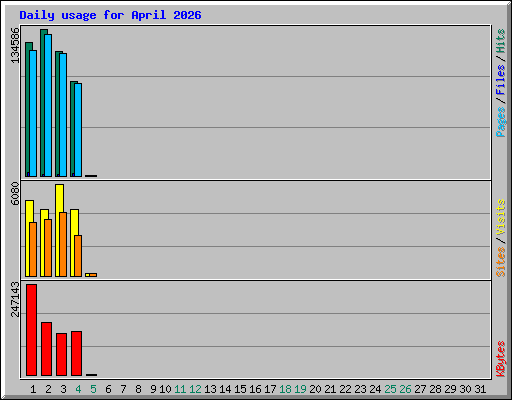Click the day 2 cyan pages bar
This screenshot has width=512, height=400.
coord(48,105)
